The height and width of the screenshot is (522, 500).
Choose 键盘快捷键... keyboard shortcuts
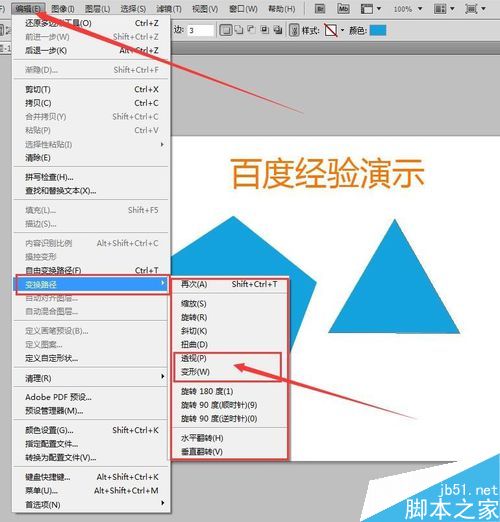point(92,477)
